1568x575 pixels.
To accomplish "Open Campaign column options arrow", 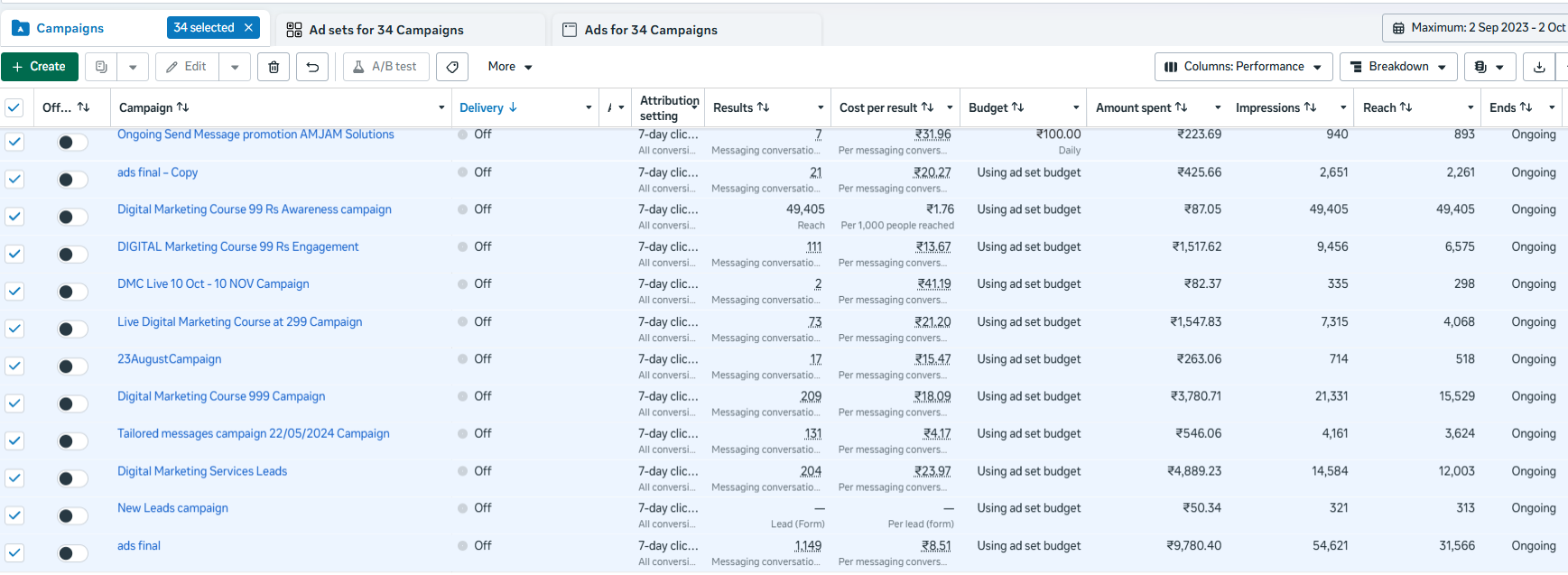I will tap(441, 107).
